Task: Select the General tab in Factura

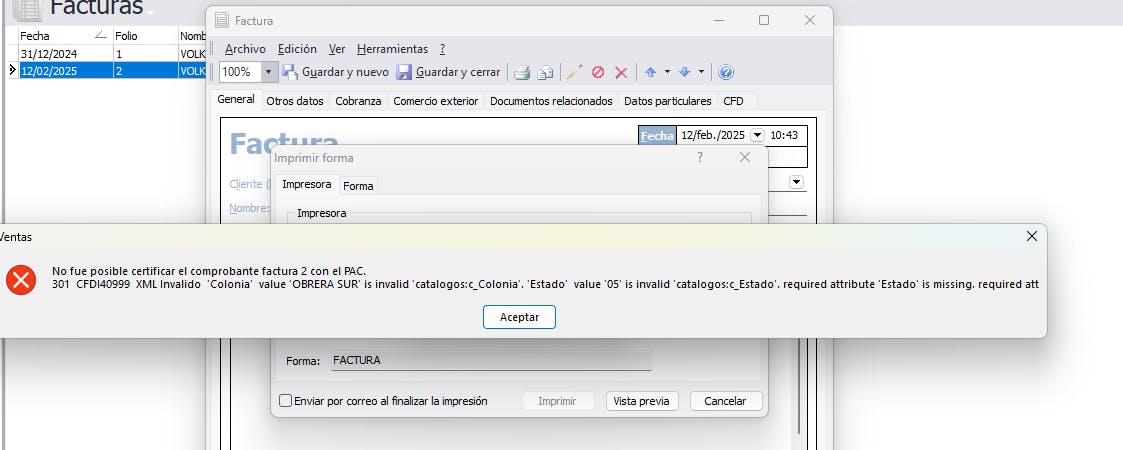Action: (236, 100)
